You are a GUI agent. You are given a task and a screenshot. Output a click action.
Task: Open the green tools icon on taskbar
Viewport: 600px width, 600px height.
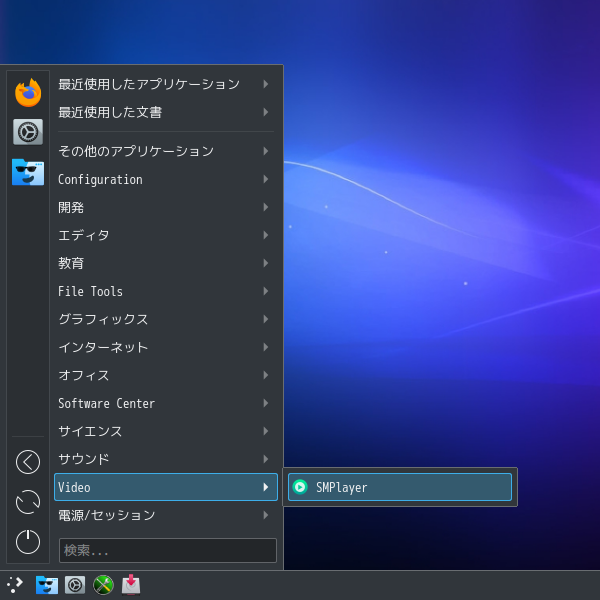coord(103,585)
